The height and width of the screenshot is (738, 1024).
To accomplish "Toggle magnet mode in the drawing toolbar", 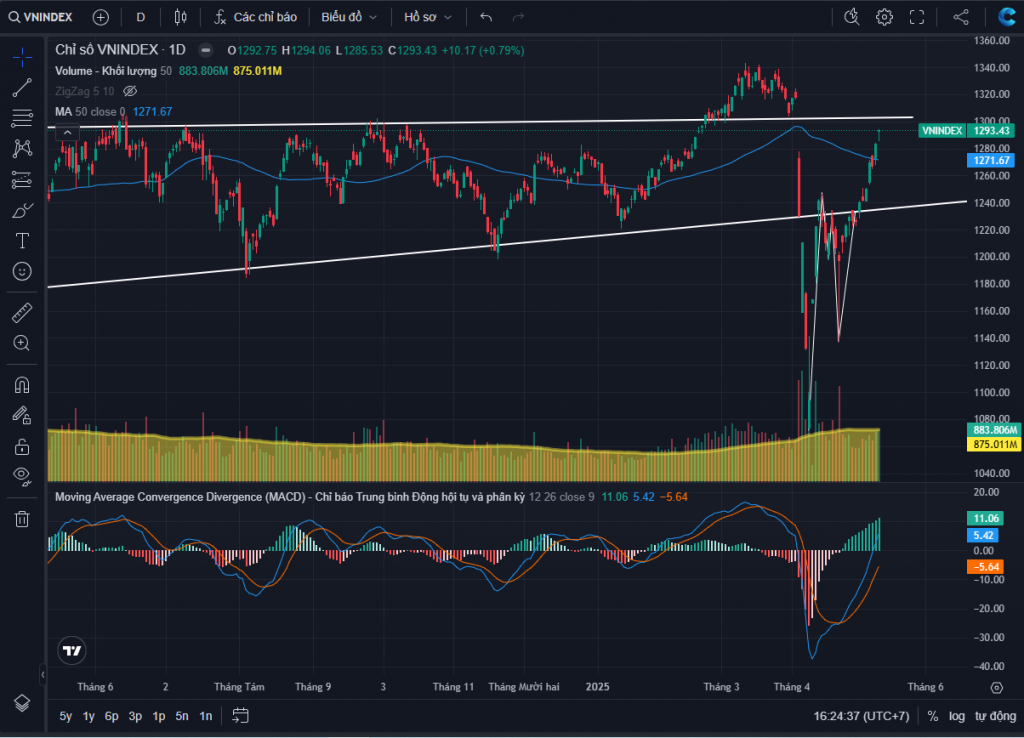I will point(22,385).
